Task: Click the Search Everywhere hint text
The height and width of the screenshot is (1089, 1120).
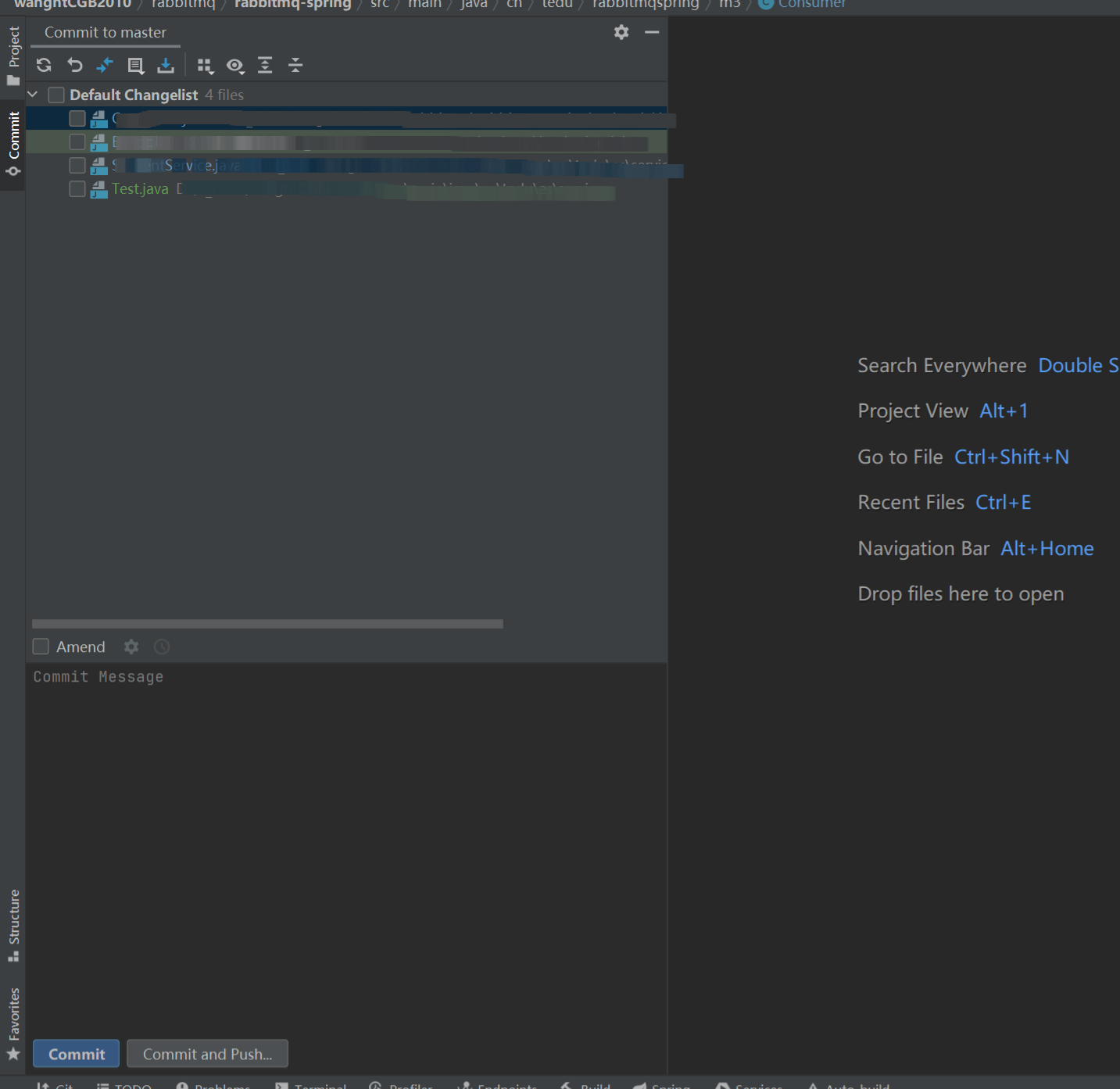Action: [x=942, y=365]
